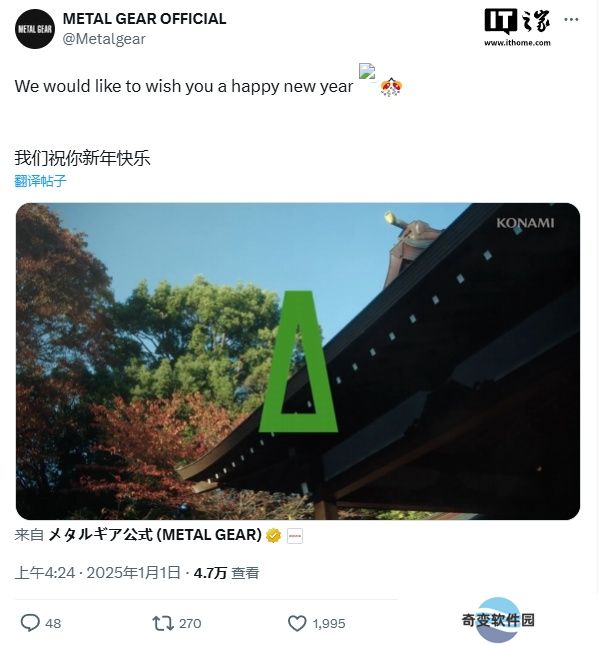Click the IT之家 ithome.com logo
The height and width of the screenshot is (645, 598).
(517, 27)
